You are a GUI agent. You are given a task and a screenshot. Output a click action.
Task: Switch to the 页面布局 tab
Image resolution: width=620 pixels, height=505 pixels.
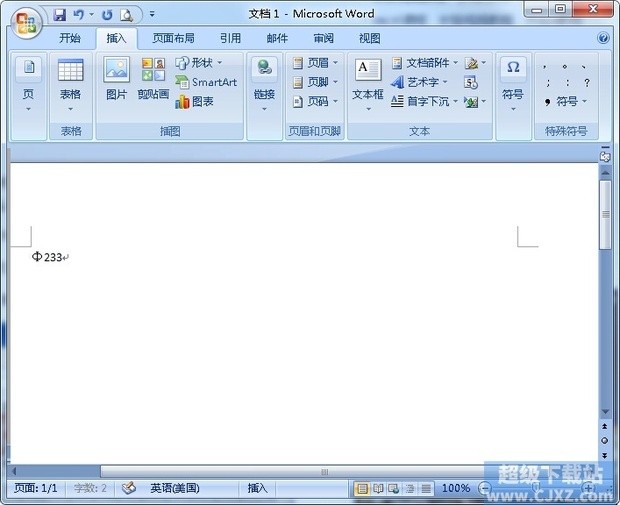pyautogui.click(x=173, y=38)
